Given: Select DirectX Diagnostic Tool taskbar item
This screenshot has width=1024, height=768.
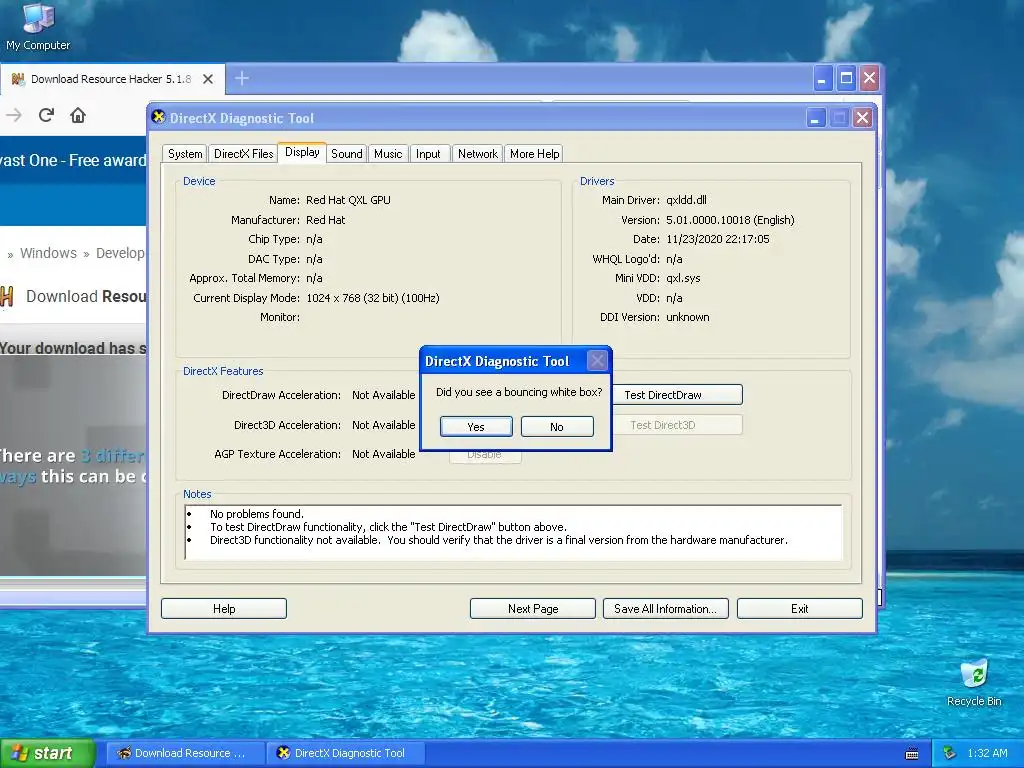Looking at the screenshot, I should coord(346,753).
